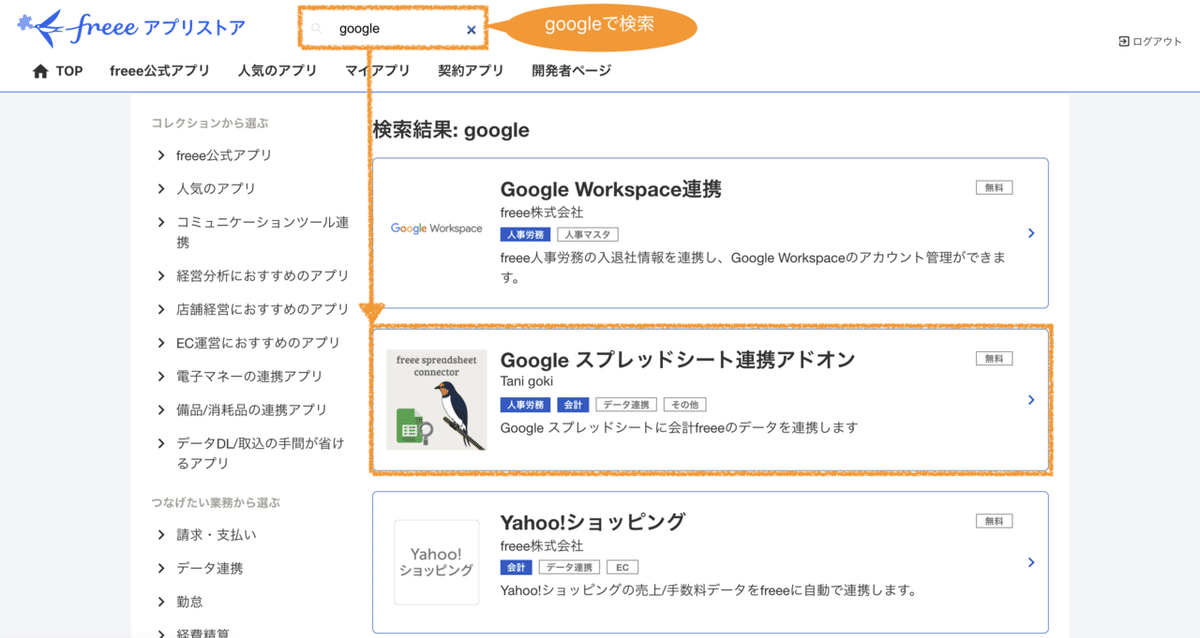Expand 経営分析におすすめのアプリ chevron
This screenshot has height=638, width=1200.
161,275
